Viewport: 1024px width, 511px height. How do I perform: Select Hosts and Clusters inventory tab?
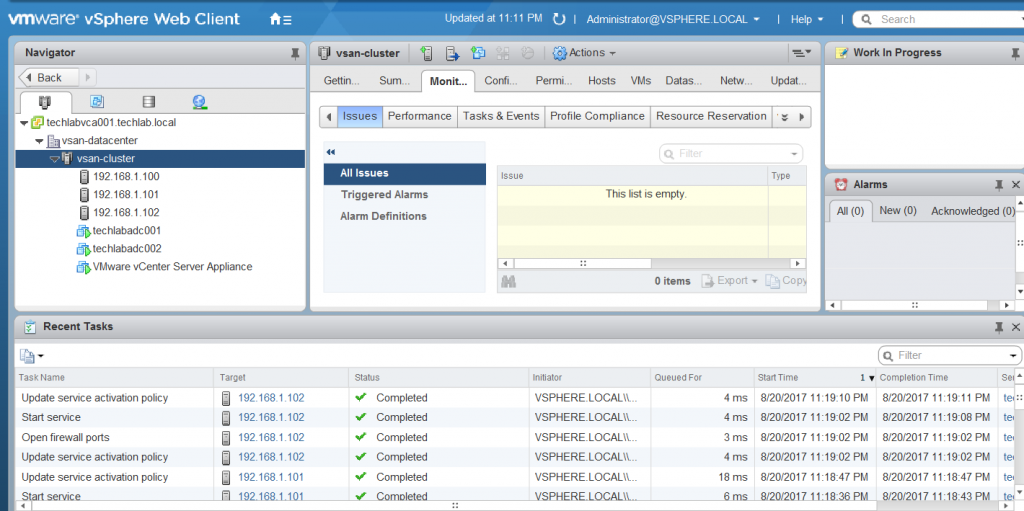[x=46, y=102]
